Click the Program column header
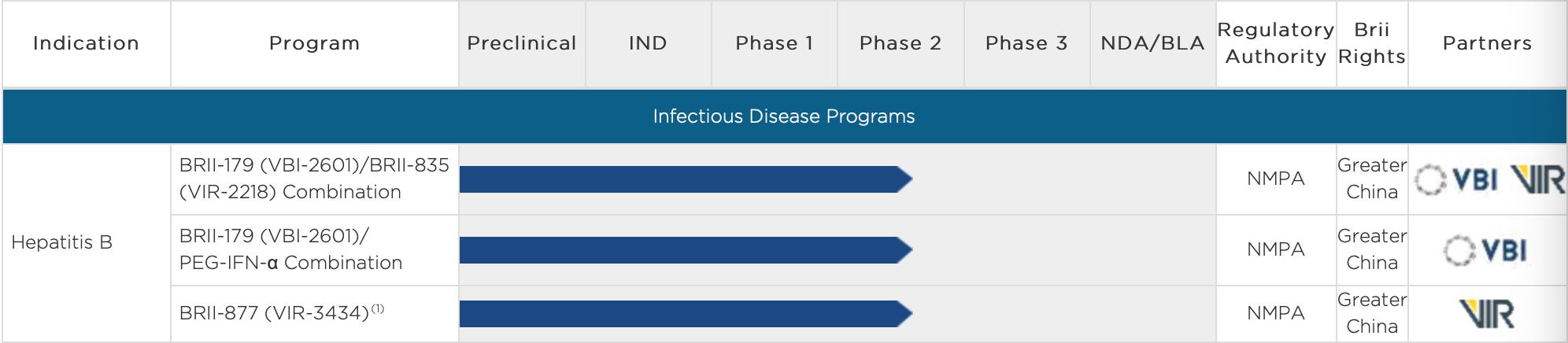 314,43
